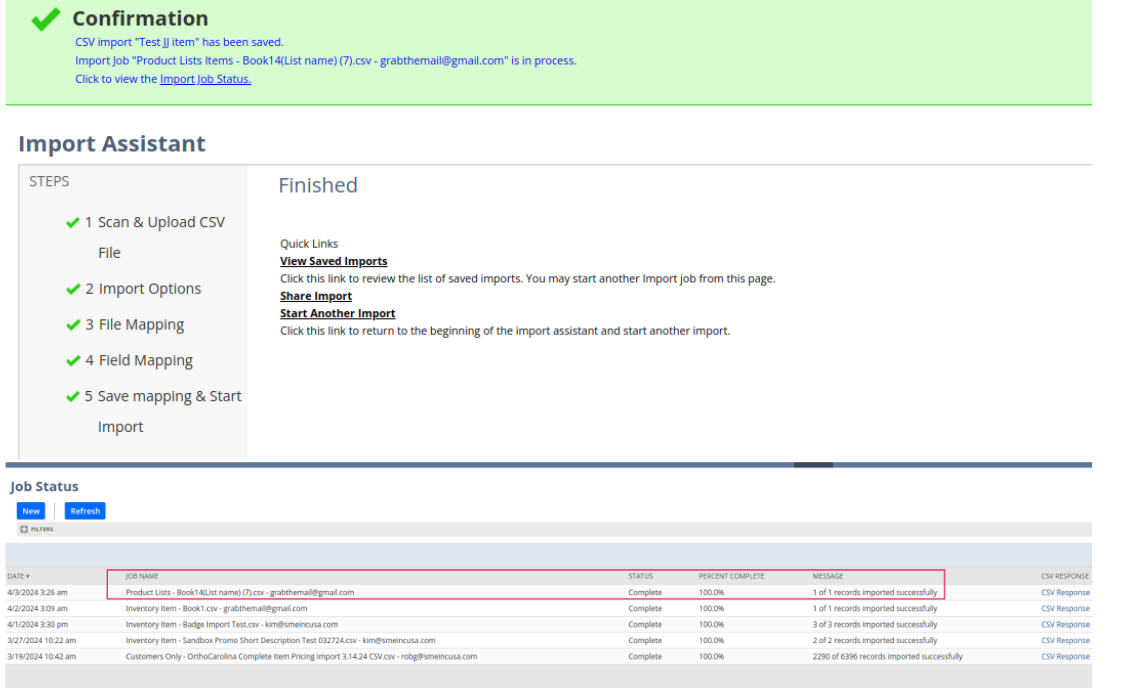The width and height of the screenshot is (1148, 688).
Task: Click Start Another Import link
Action: point(337,313)
